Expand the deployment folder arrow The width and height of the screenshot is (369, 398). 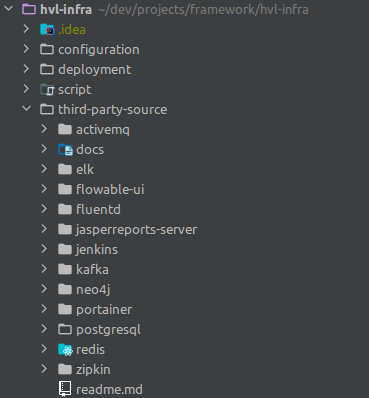click(x=26, y=69)
